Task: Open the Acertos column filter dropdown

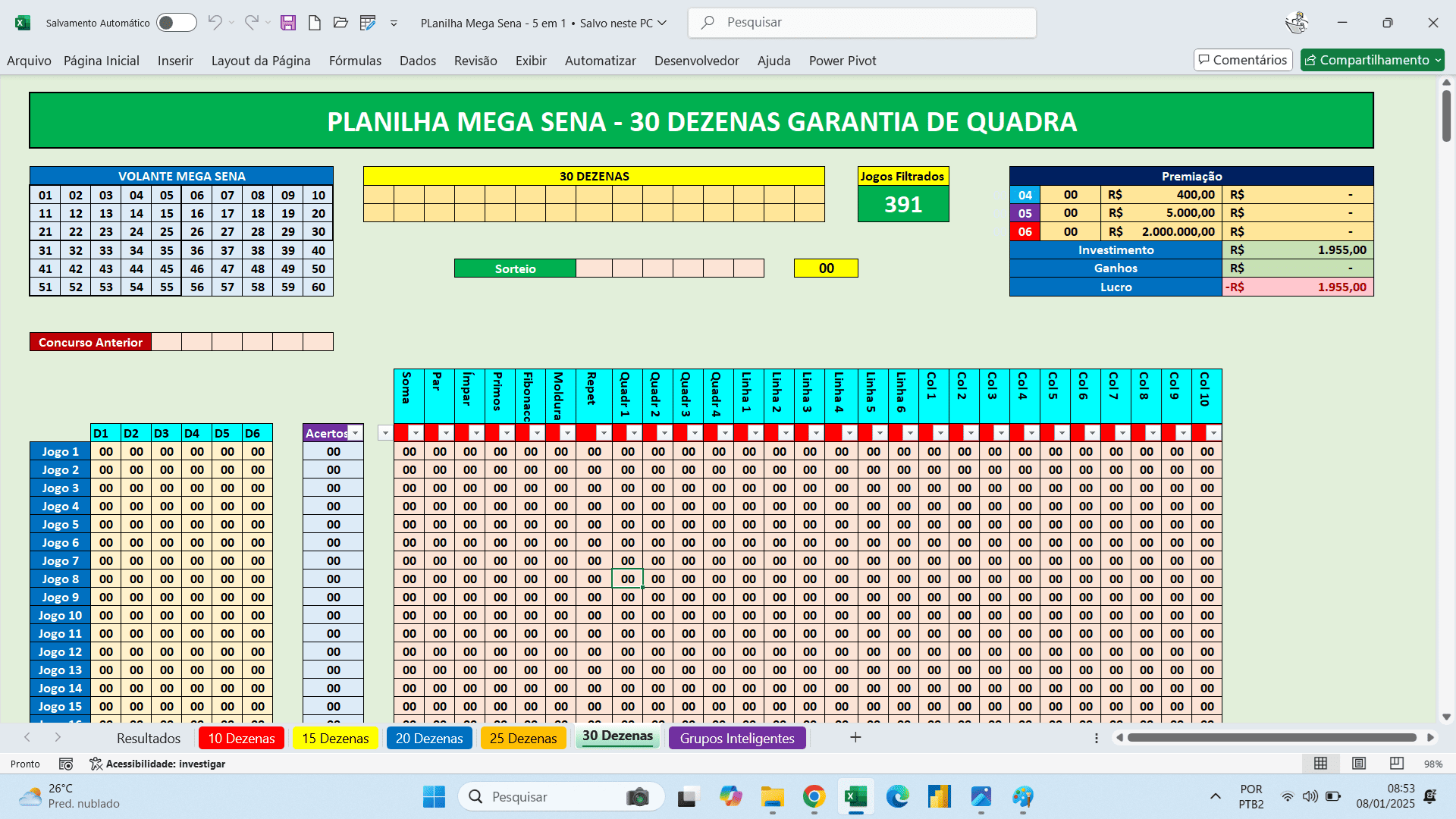Action: (x=355, y=433)
